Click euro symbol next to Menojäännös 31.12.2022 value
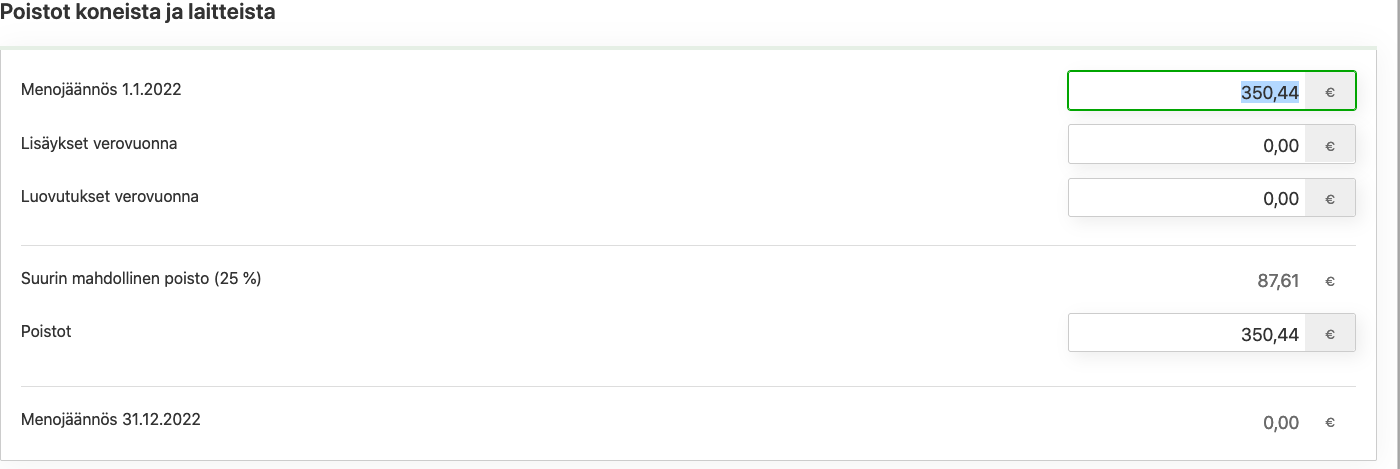Image resolution: width=1400 pixels, height=469 pixels. [1330, 422]
